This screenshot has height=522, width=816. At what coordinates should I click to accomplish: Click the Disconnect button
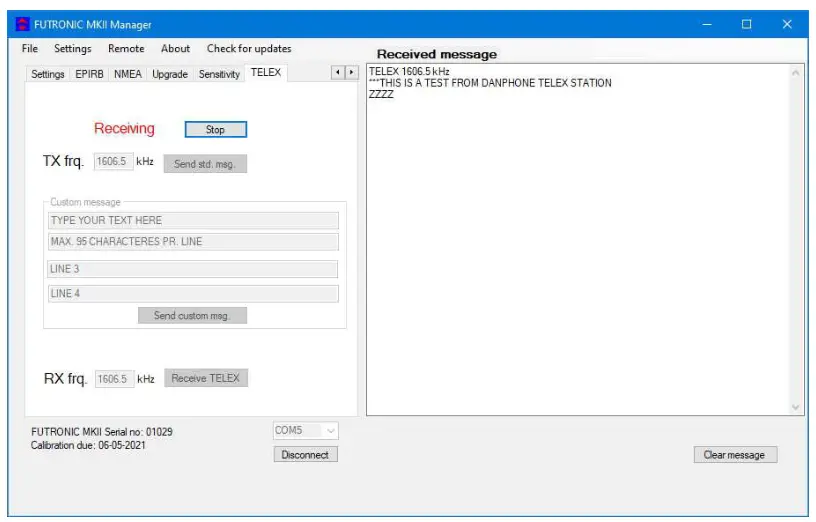(x=306, y=454)
